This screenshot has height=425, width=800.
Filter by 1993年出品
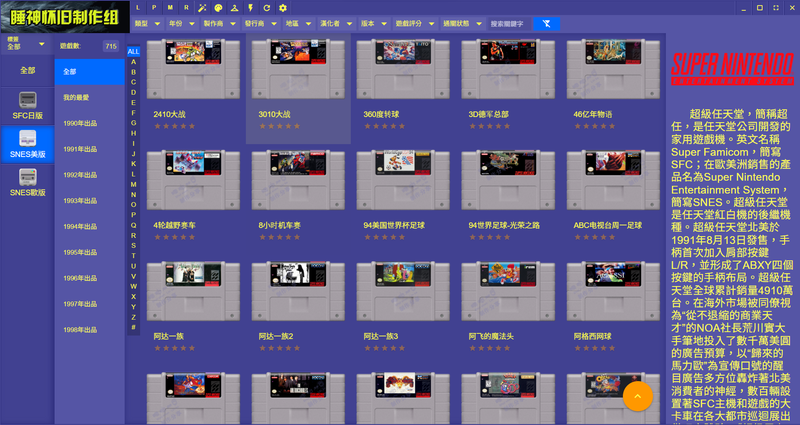click(x=90, y=201)
